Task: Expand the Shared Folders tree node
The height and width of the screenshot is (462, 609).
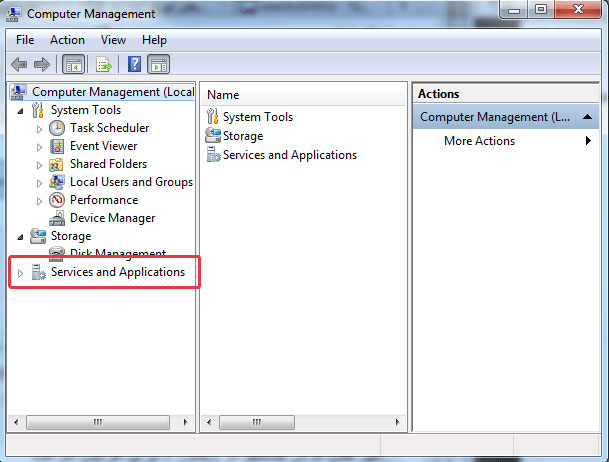Action: tap(40, 164)
